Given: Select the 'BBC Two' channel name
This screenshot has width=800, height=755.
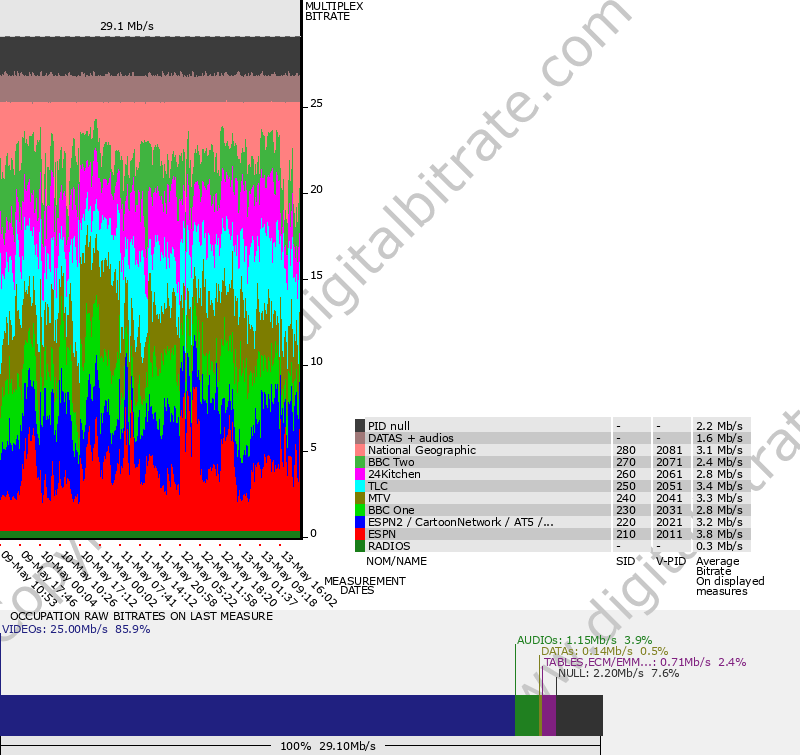Looking at the screenshot, I should [x=391, y=462].
